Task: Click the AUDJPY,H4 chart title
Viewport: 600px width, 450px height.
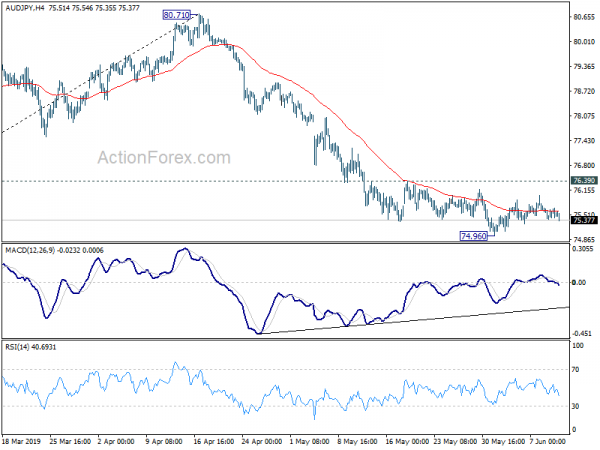Action: pos(24,7)
